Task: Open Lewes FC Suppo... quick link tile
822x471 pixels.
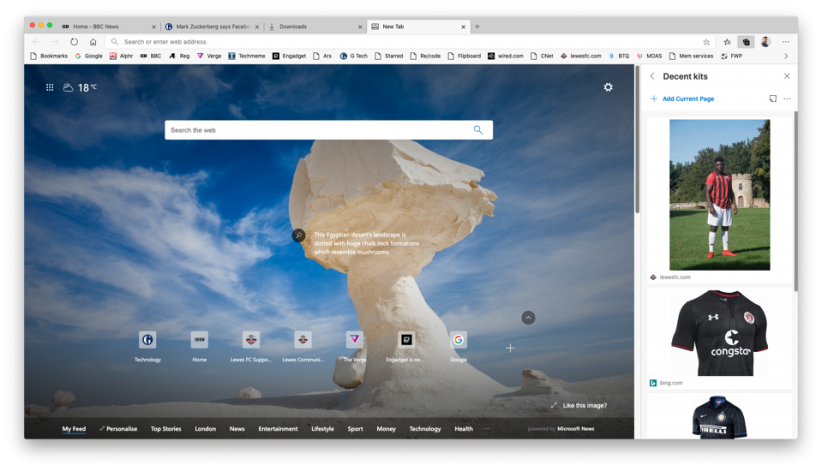Action: click(251, 346)
